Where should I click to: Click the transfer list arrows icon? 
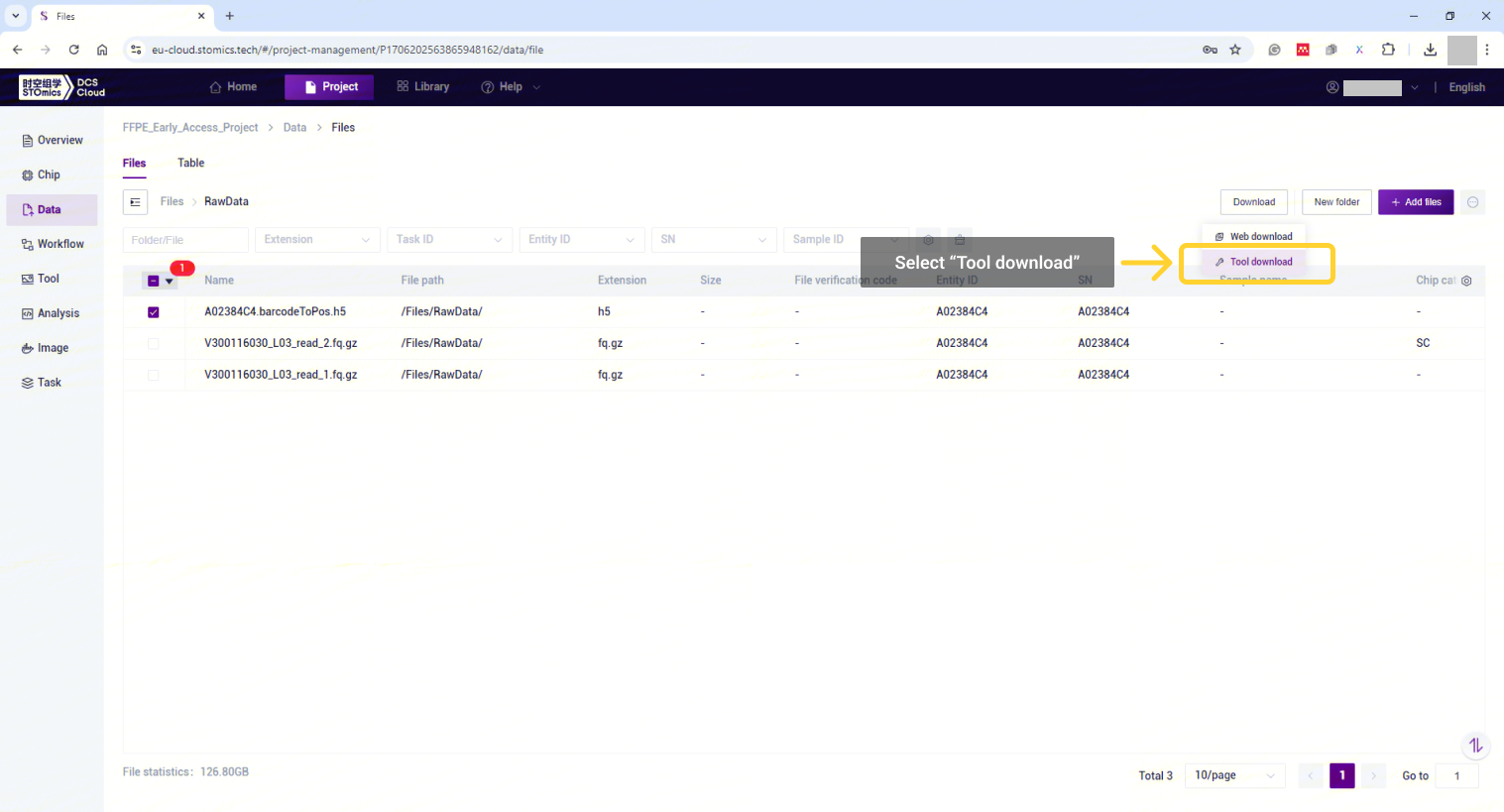(1475, 746)
